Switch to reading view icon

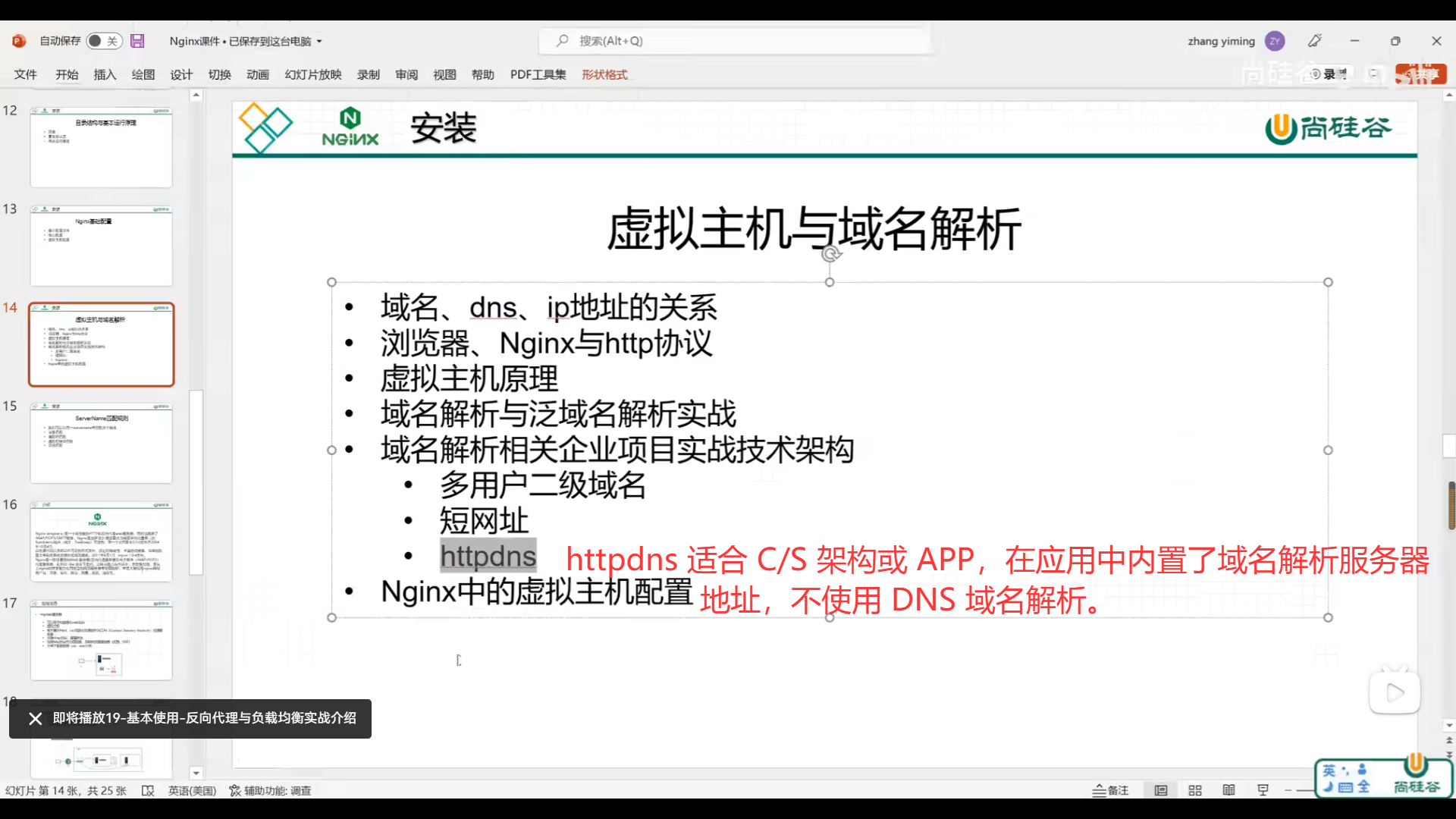pos(1229,790)
